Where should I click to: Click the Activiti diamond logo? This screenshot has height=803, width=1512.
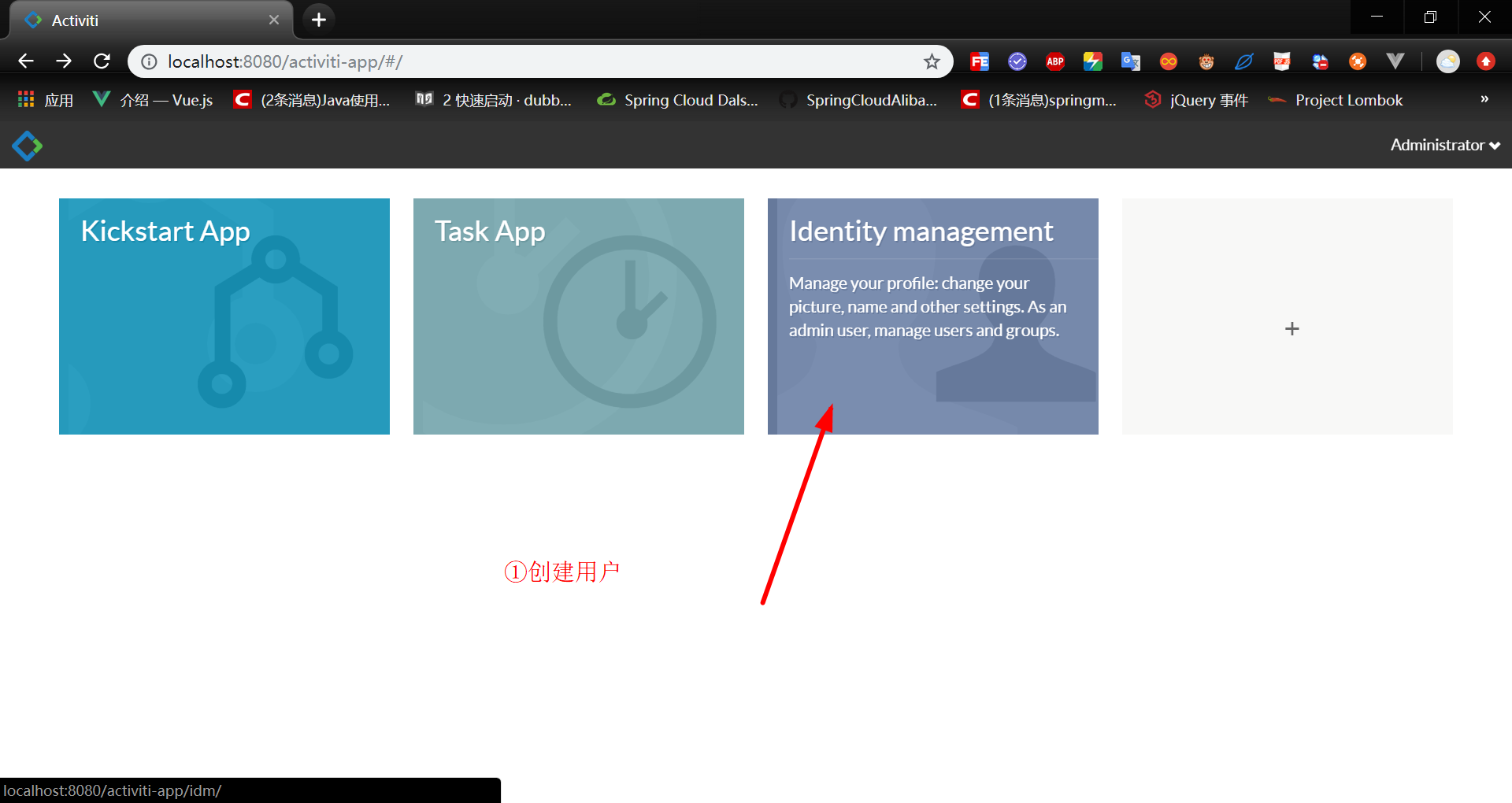[28, 146]
